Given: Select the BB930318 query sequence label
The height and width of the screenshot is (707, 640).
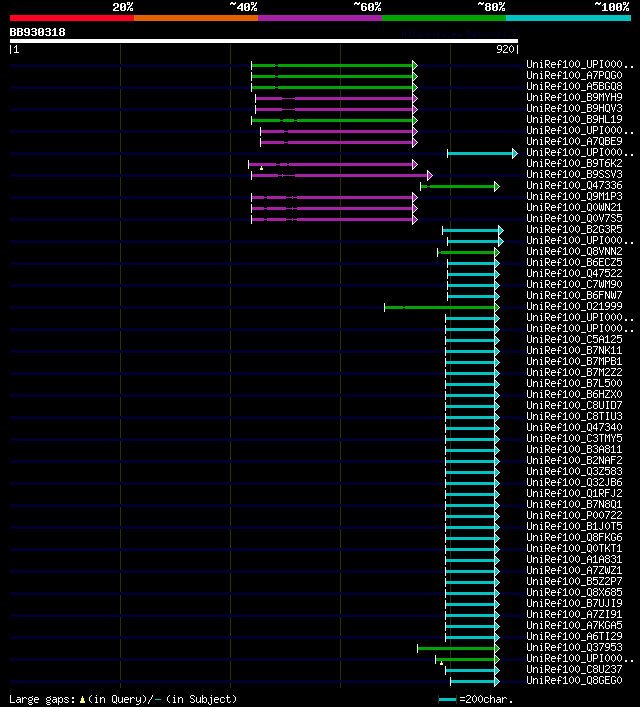Looking at the screenshot, I should pos(37,32).
